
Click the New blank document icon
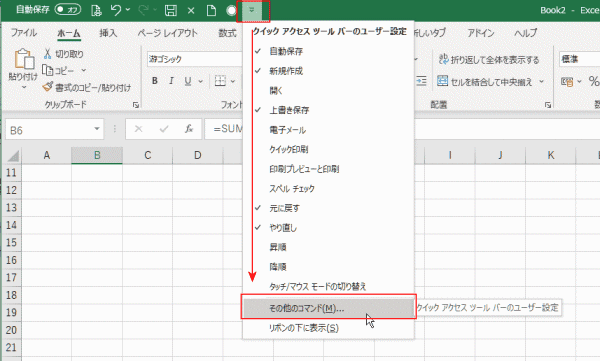(x=211, y=10)
